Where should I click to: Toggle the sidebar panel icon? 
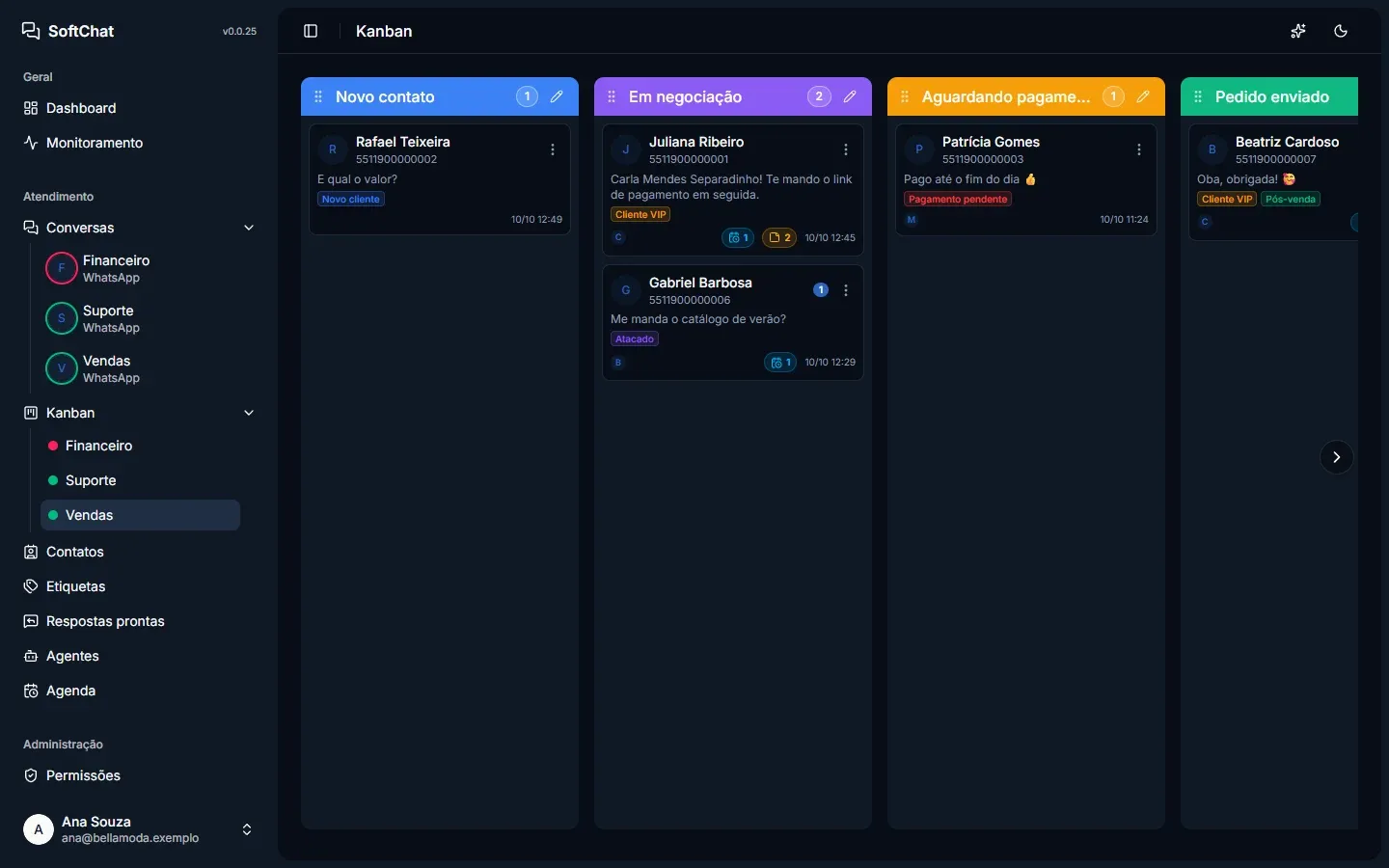(311, 31)
